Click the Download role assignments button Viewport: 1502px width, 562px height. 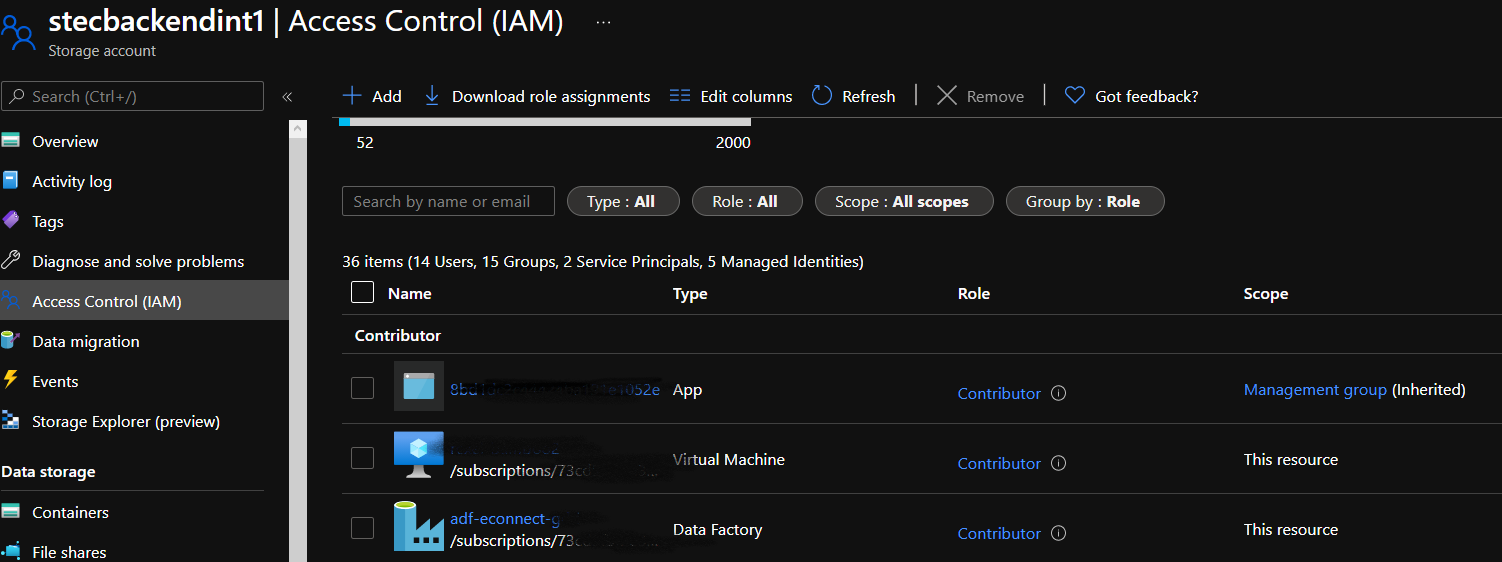click(537, 96)
